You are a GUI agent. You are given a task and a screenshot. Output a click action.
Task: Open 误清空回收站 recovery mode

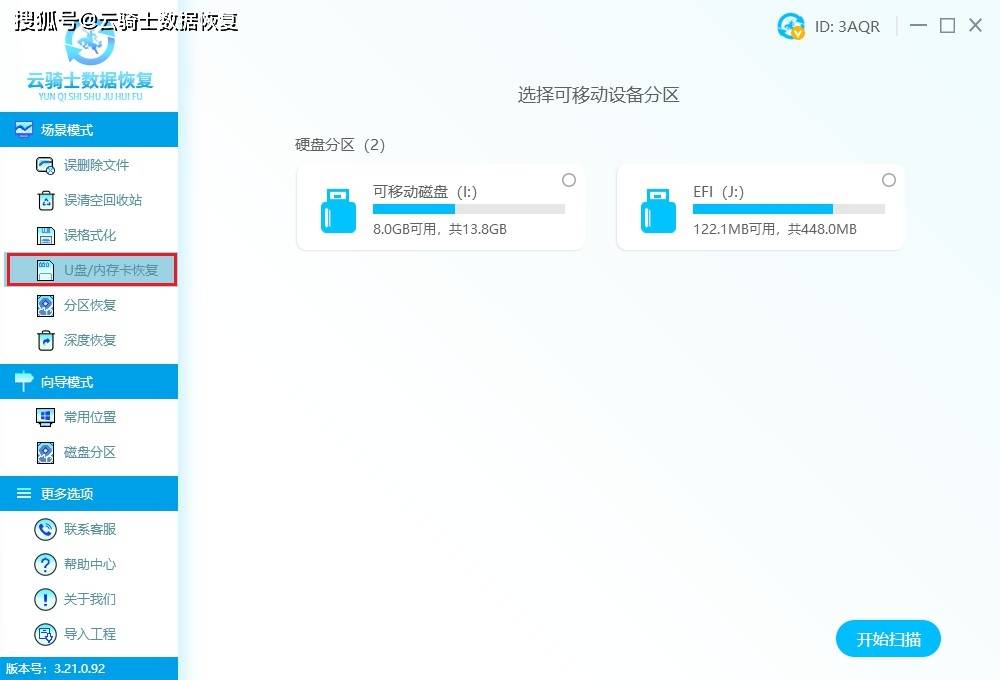click(x=89, y=200)
